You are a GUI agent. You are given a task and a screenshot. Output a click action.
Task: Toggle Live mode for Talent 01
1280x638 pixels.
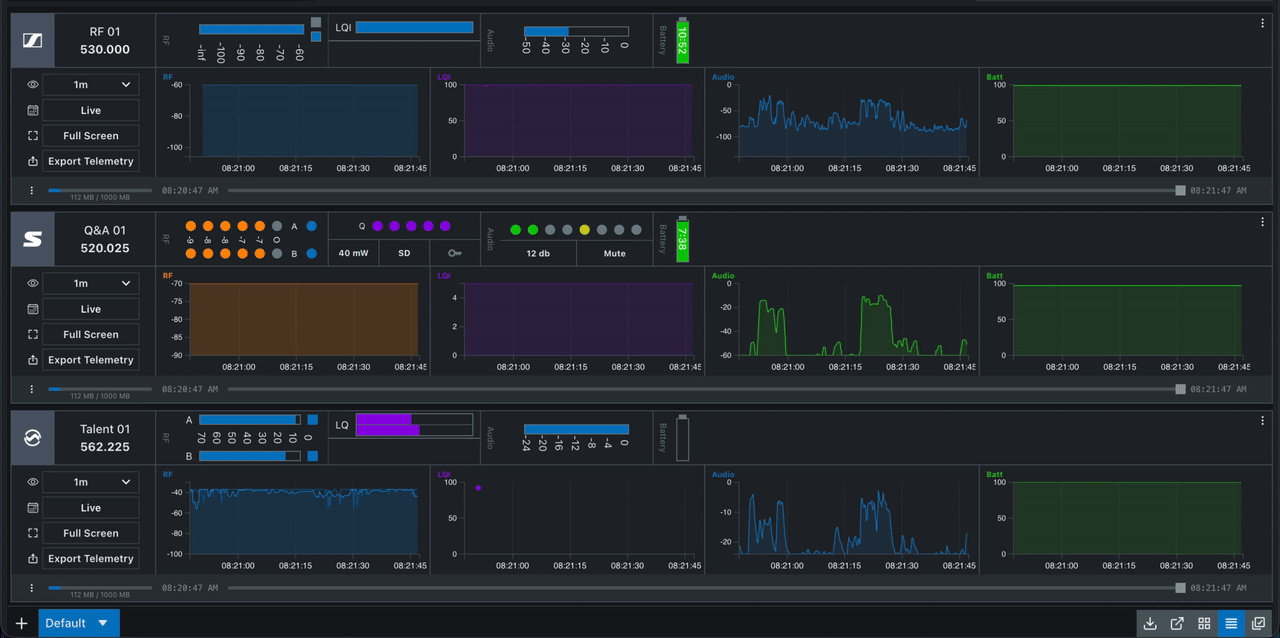pyautogui.click(x=90, y=507)
